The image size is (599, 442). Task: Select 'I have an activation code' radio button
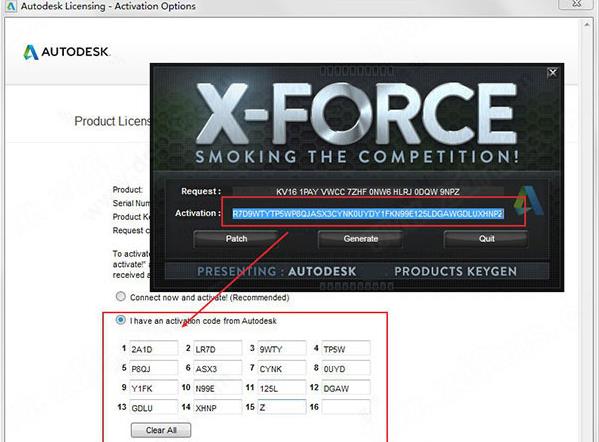(x=120, y=320)
